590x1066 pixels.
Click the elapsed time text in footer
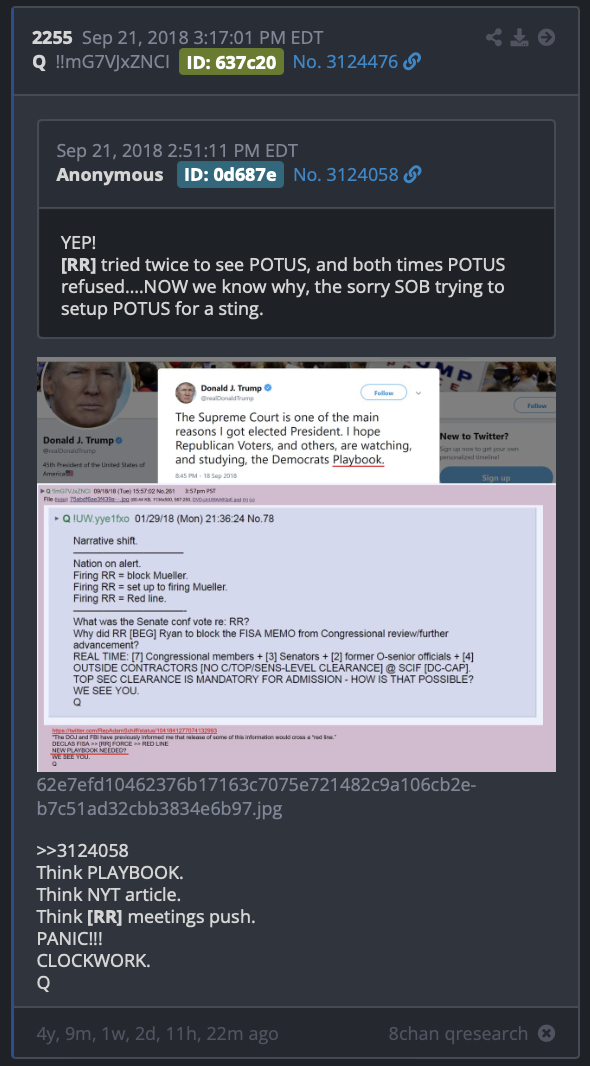pos(158,1034)
